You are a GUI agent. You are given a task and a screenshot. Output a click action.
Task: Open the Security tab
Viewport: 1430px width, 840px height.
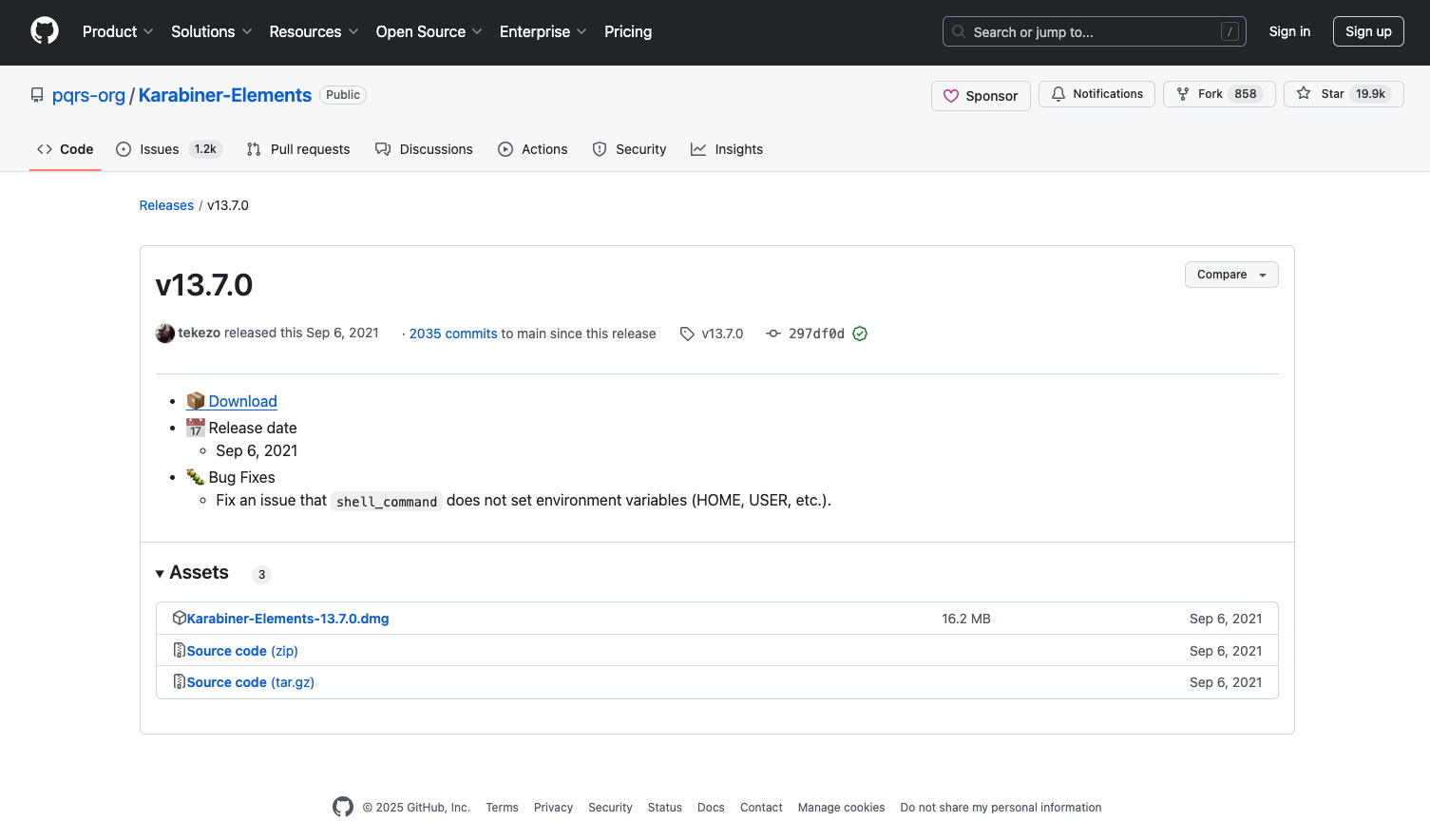pos(629,149)
